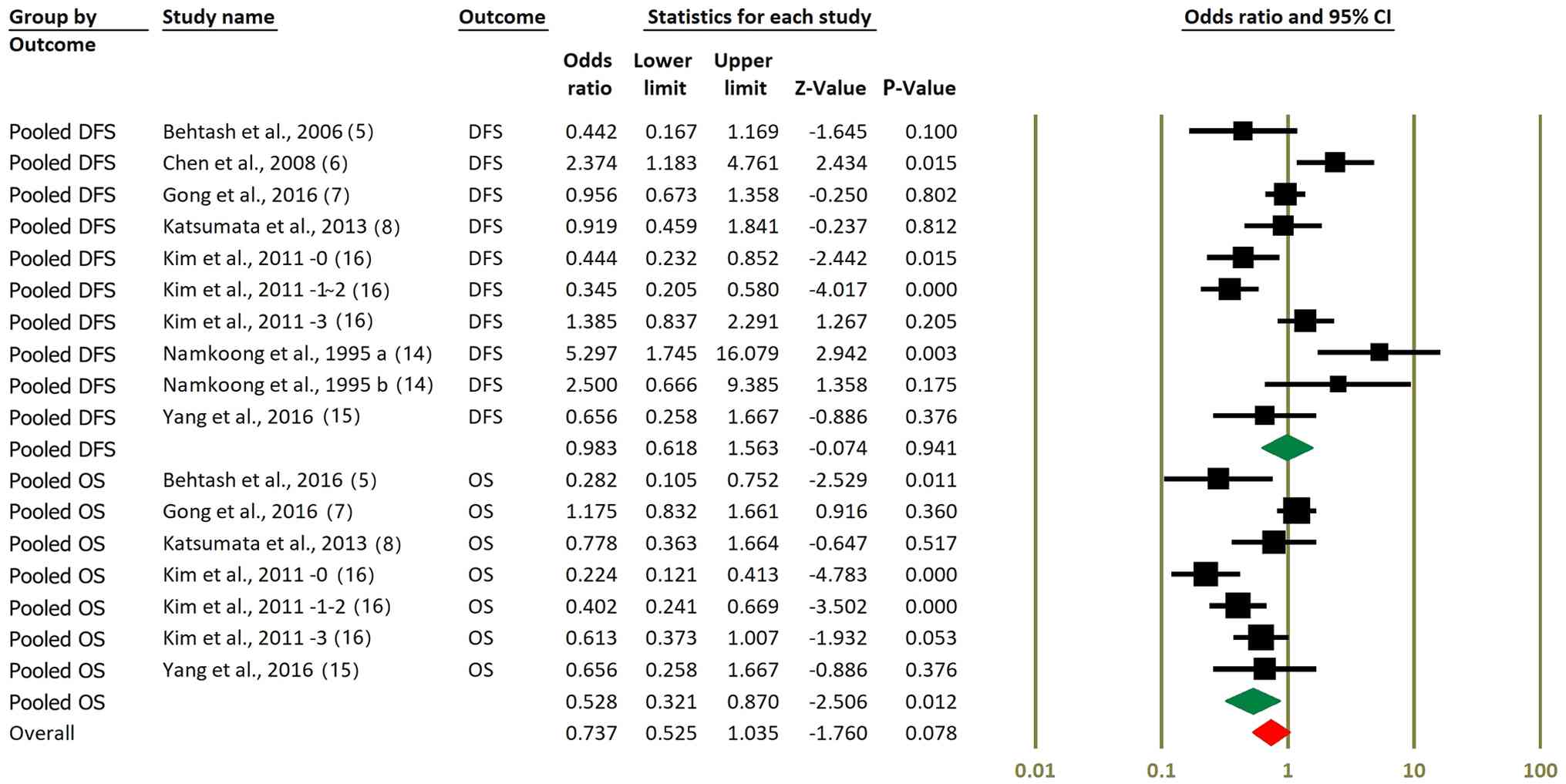Open the Namkoong et al., 1995 b study name
Screen dimensions: 1566x784
click(298, 385)
